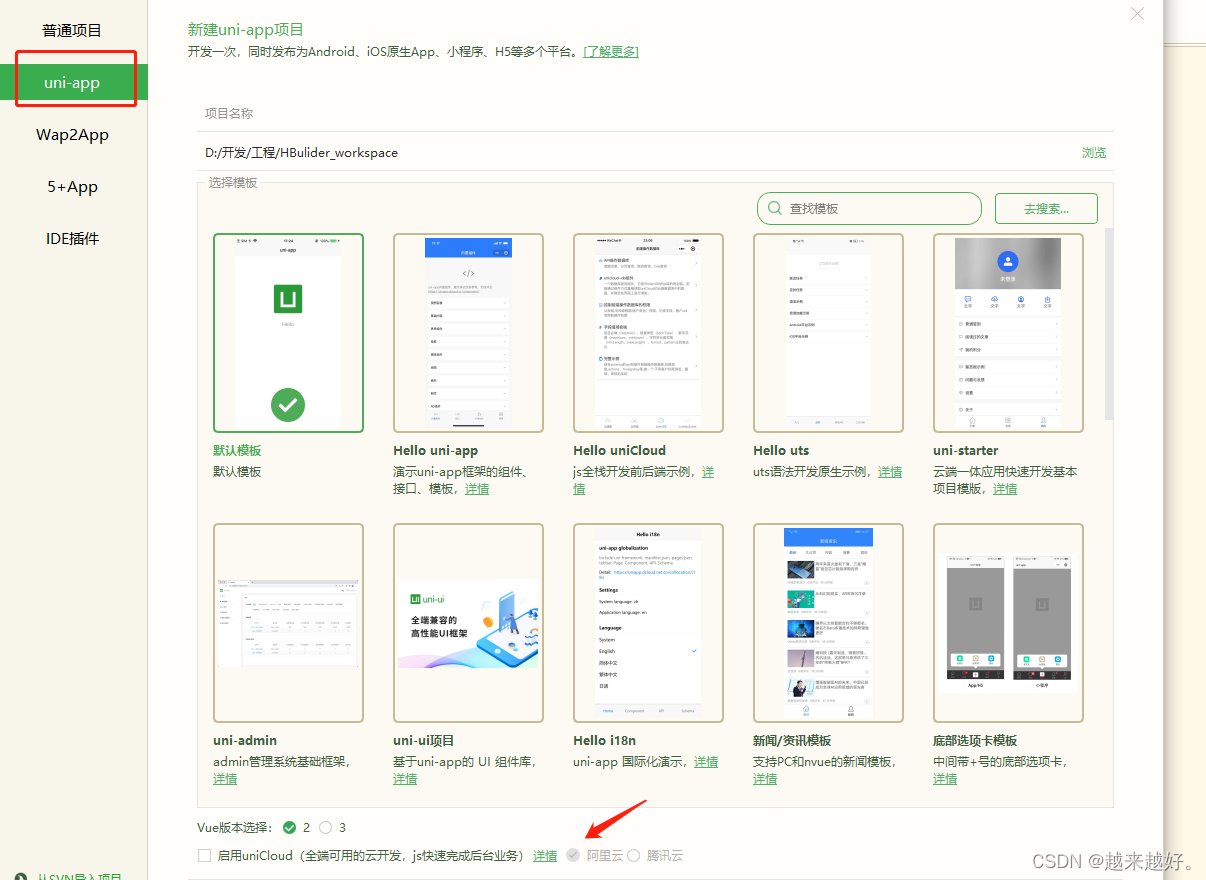Open 详情 link for uni-starter
The image size is (1206, 880).
pyautogui.click(x=1005, y=489)
